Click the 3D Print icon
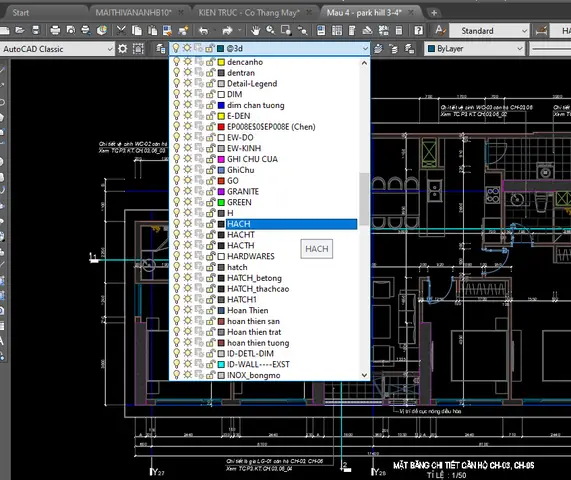571x480 pixels. 102,30
